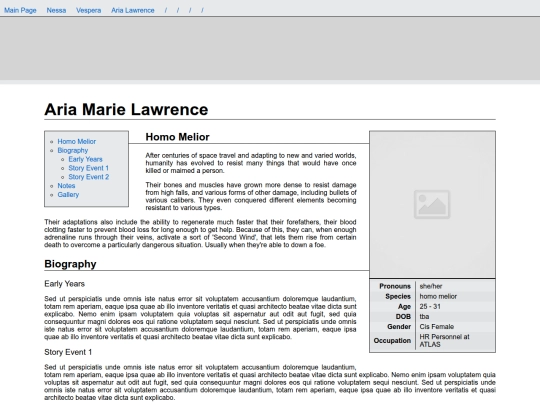This screenshot has height=405, width=540.
Task: Click the Aria Lawrence breadcrumb link
Action: click(133, 10)
